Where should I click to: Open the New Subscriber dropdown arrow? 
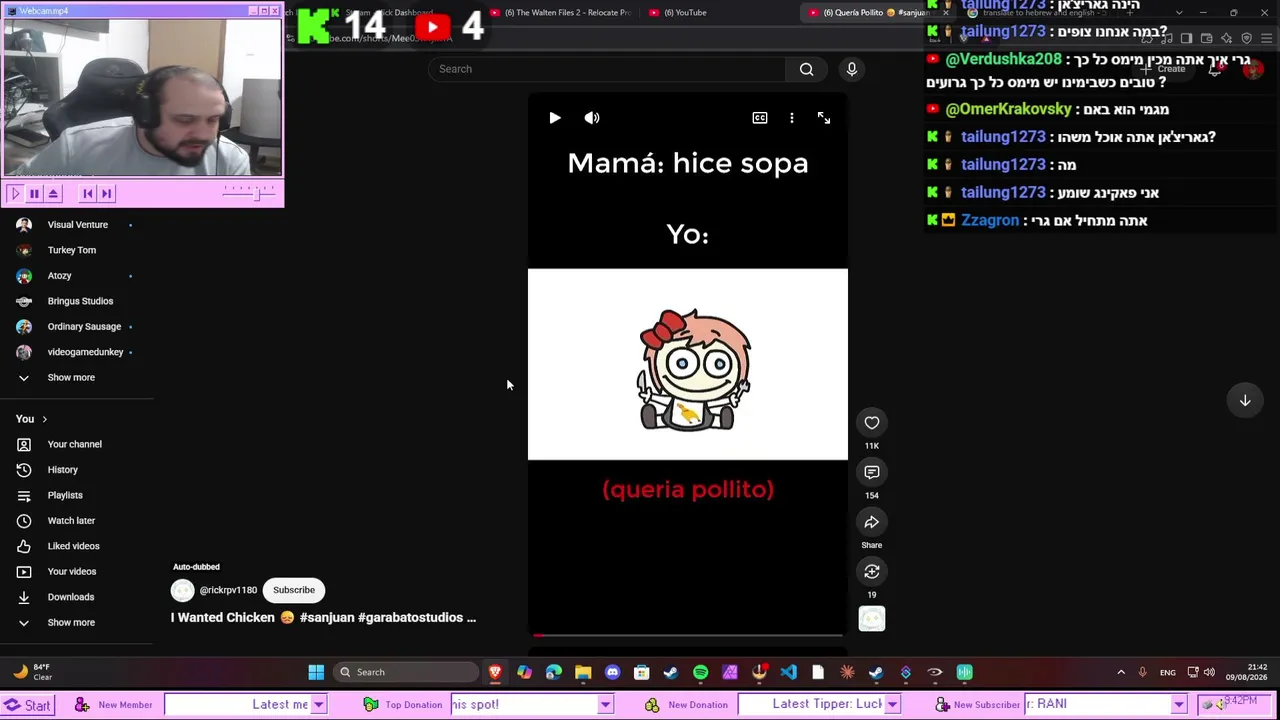(1179, 705)
